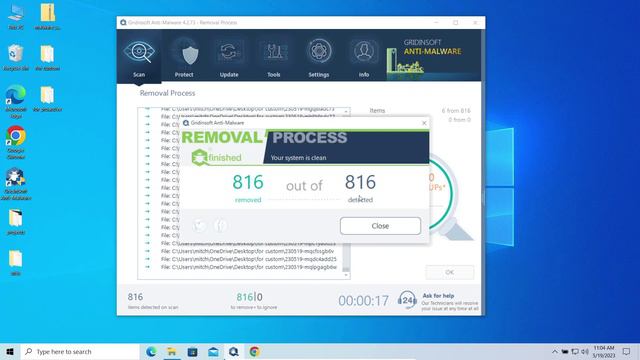
Task: Open the Protect shield section
Action: pos(184,57)
